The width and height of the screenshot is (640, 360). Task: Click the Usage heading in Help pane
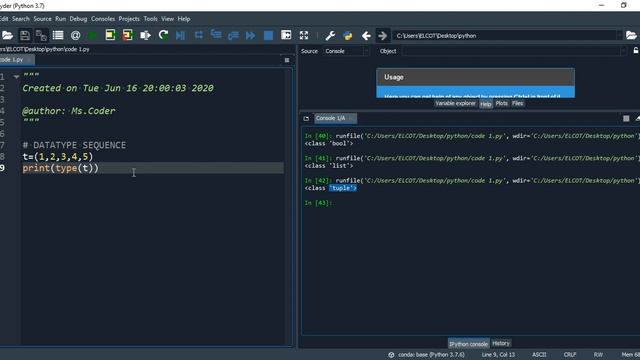393,77
